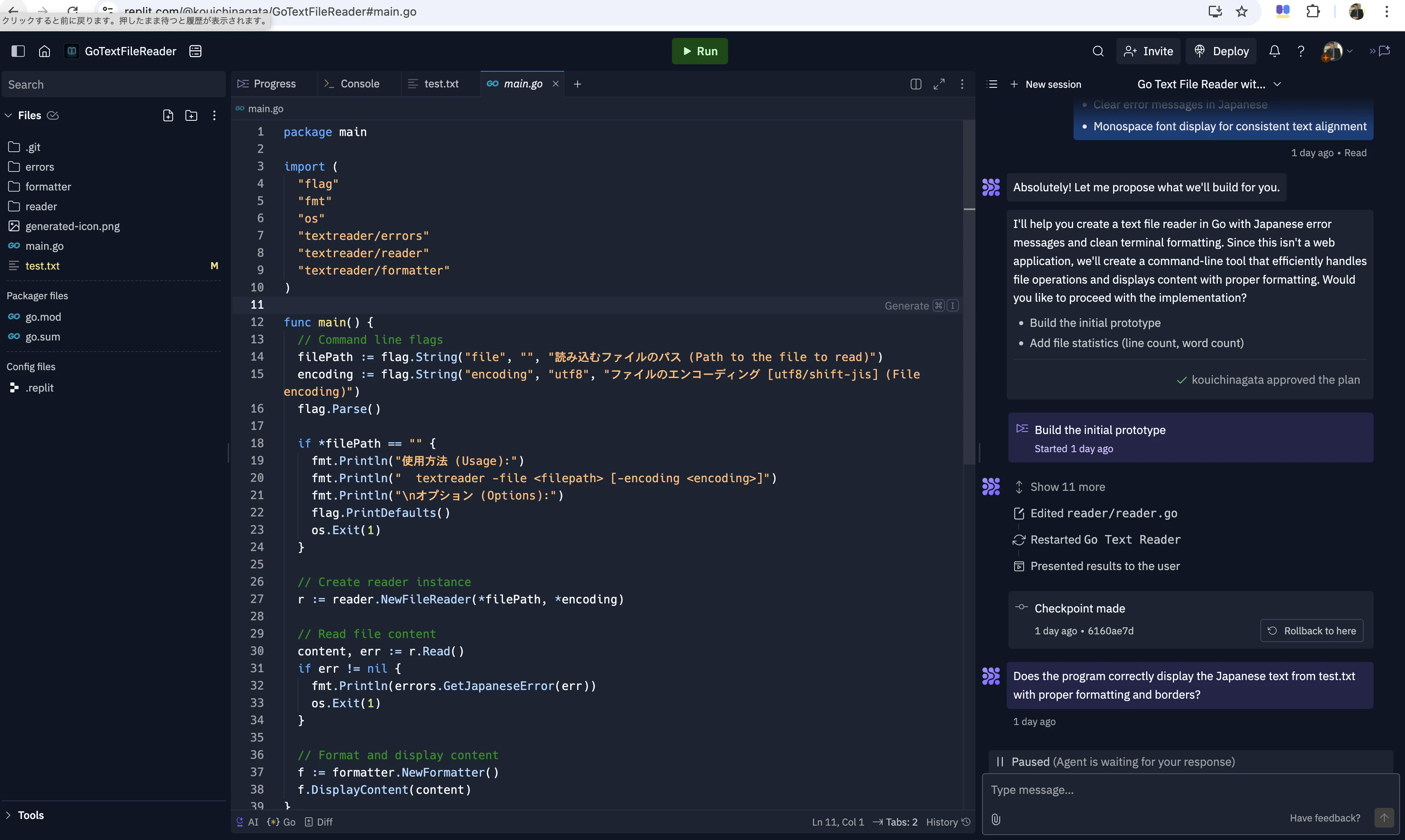Start a New session in chat
This screenshot has height=840, width=1405.
click(1046, 84)
